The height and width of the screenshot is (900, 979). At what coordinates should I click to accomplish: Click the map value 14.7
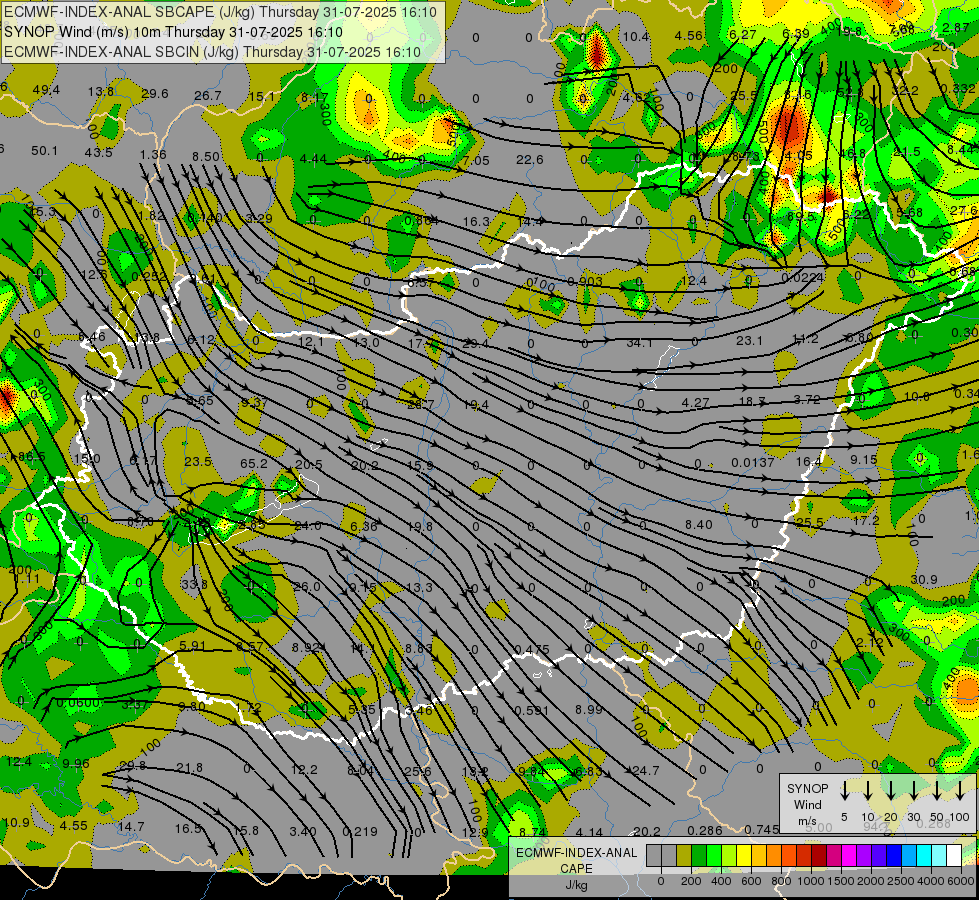pyautogui.click(x=131, y=826)
